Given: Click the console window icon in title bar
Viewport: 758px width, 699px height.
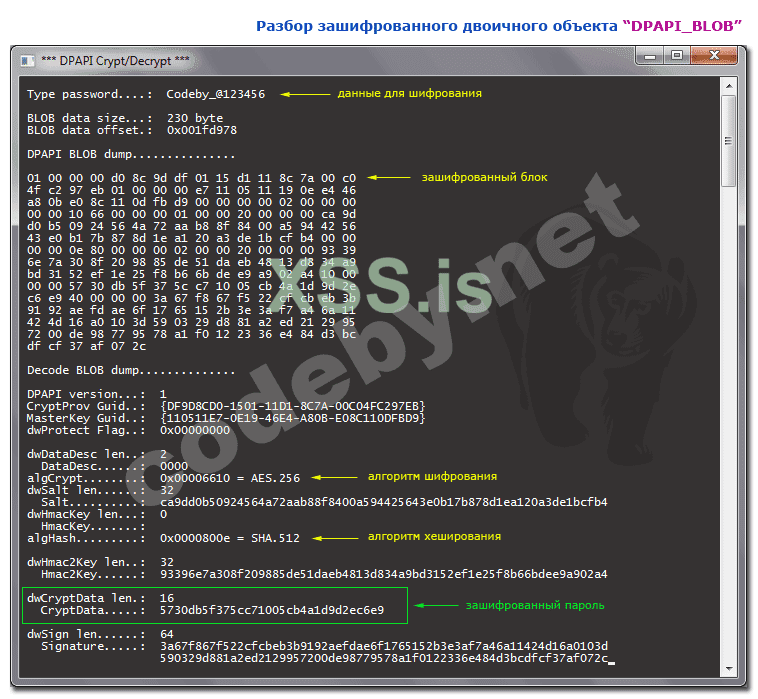Looking at the screenshot, I should click(x=27, y=61).
